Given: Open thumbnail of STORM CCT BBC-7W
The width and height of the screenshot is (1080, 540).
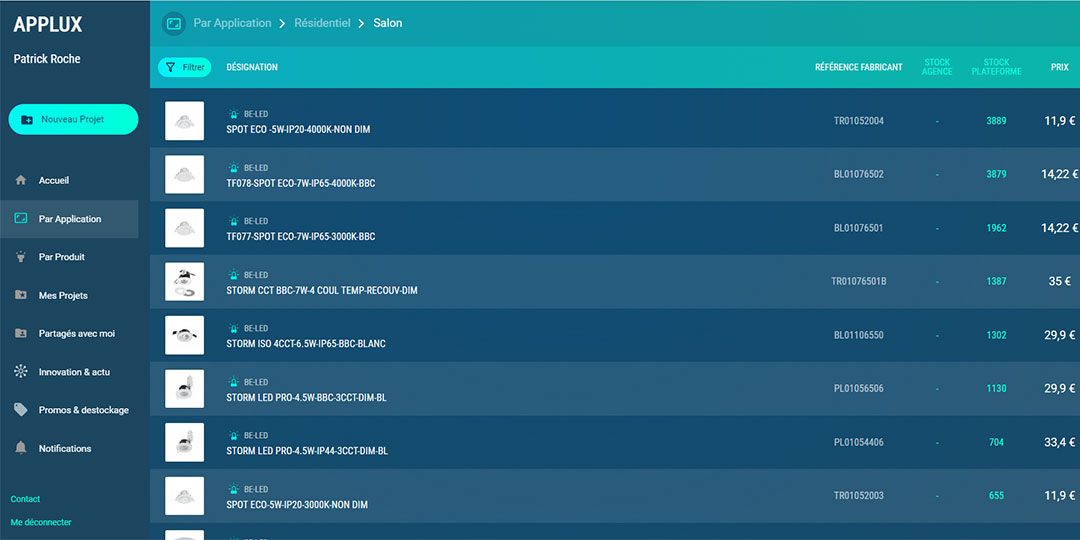Looking at the screenshot, I should click(x=185, y=282).
